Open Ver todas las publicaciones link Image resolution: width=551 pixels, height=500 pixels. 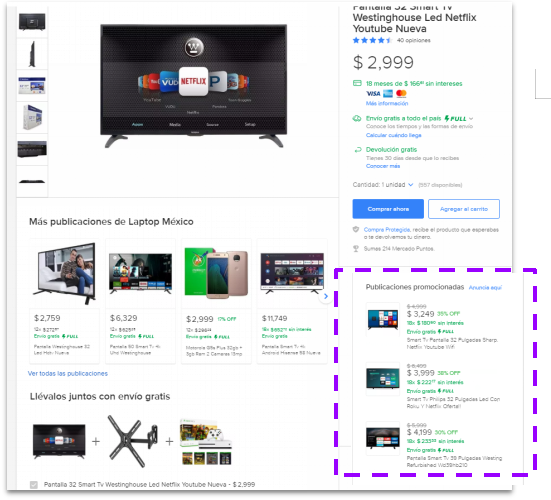pos(68,374)
